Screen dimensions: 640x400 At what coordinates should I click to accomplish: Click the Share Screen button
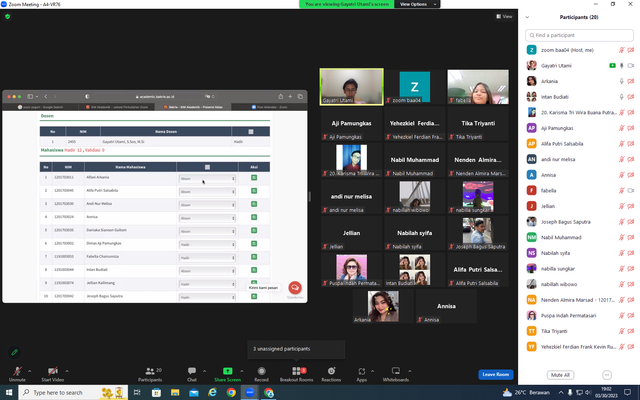(227, 373)
